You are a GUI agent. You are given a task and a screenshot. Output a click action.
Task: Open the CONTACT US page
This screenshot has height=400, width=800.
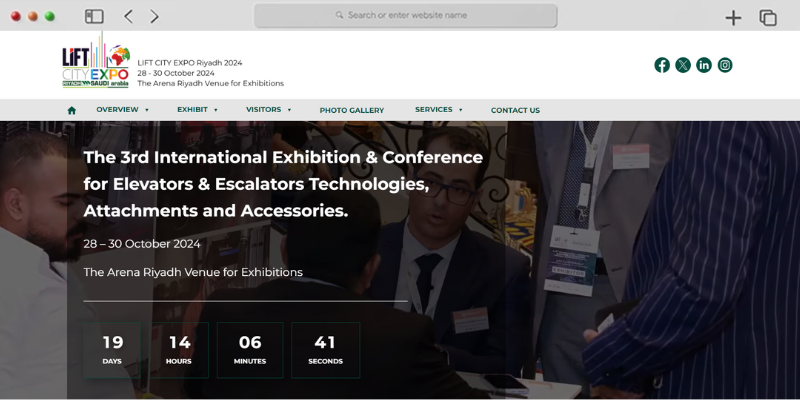click(x=515, y=110)
